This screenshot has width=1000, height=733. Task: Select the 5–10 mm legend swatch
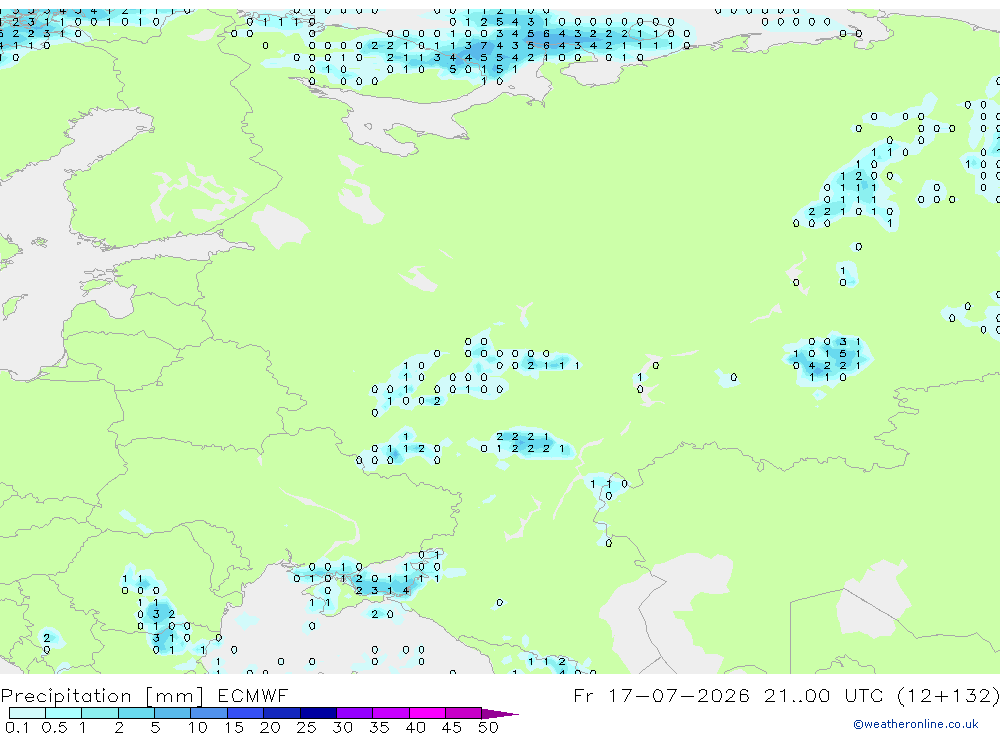click(x=172, y=713)
